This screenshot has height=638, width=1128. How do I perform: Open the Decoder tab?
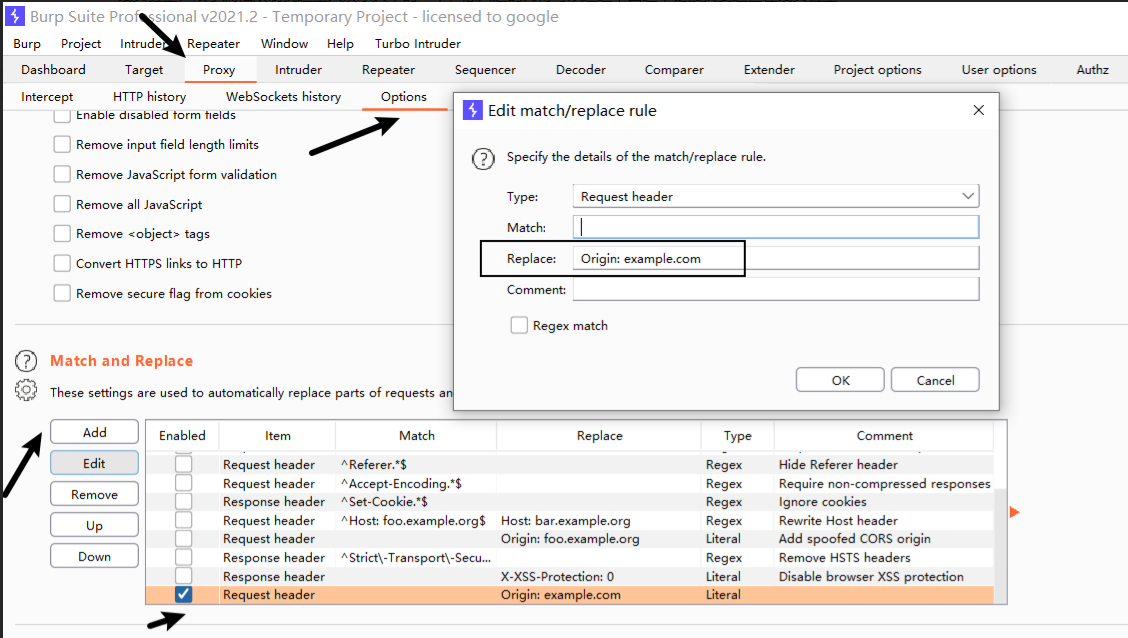(581, 70)
